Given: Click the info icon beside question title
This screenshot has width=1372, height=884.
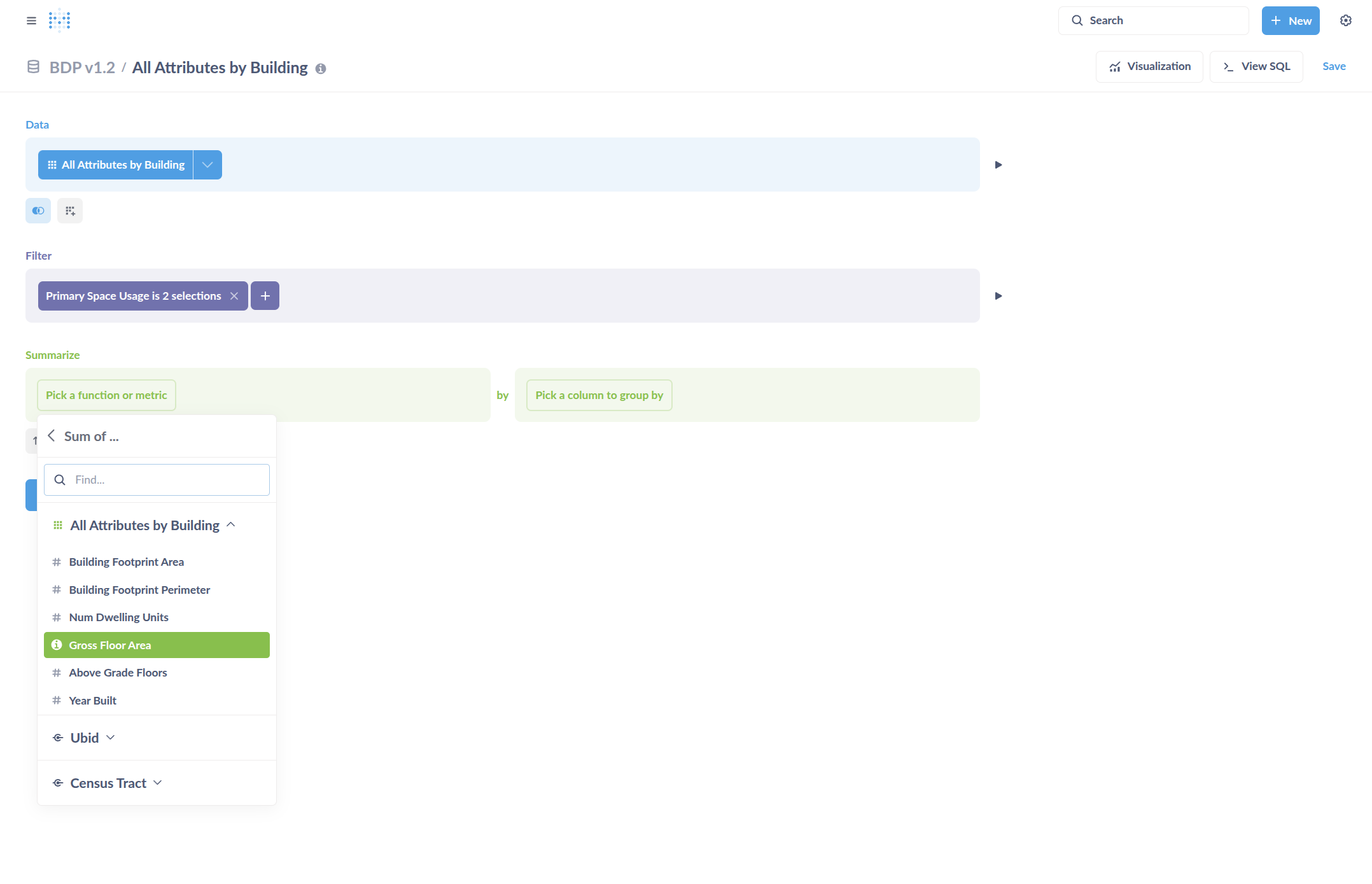Looking at the screenshot, I should click(321, 69).
